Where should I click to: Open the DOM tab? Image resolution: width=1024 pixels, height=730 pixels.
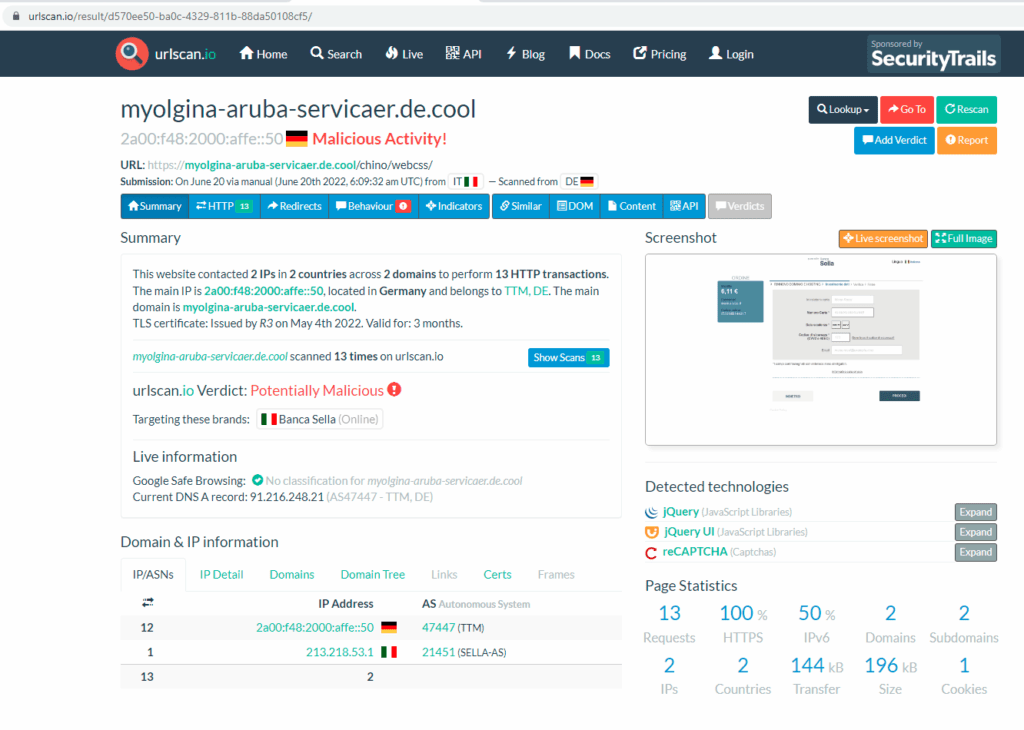tap(575, 206)
